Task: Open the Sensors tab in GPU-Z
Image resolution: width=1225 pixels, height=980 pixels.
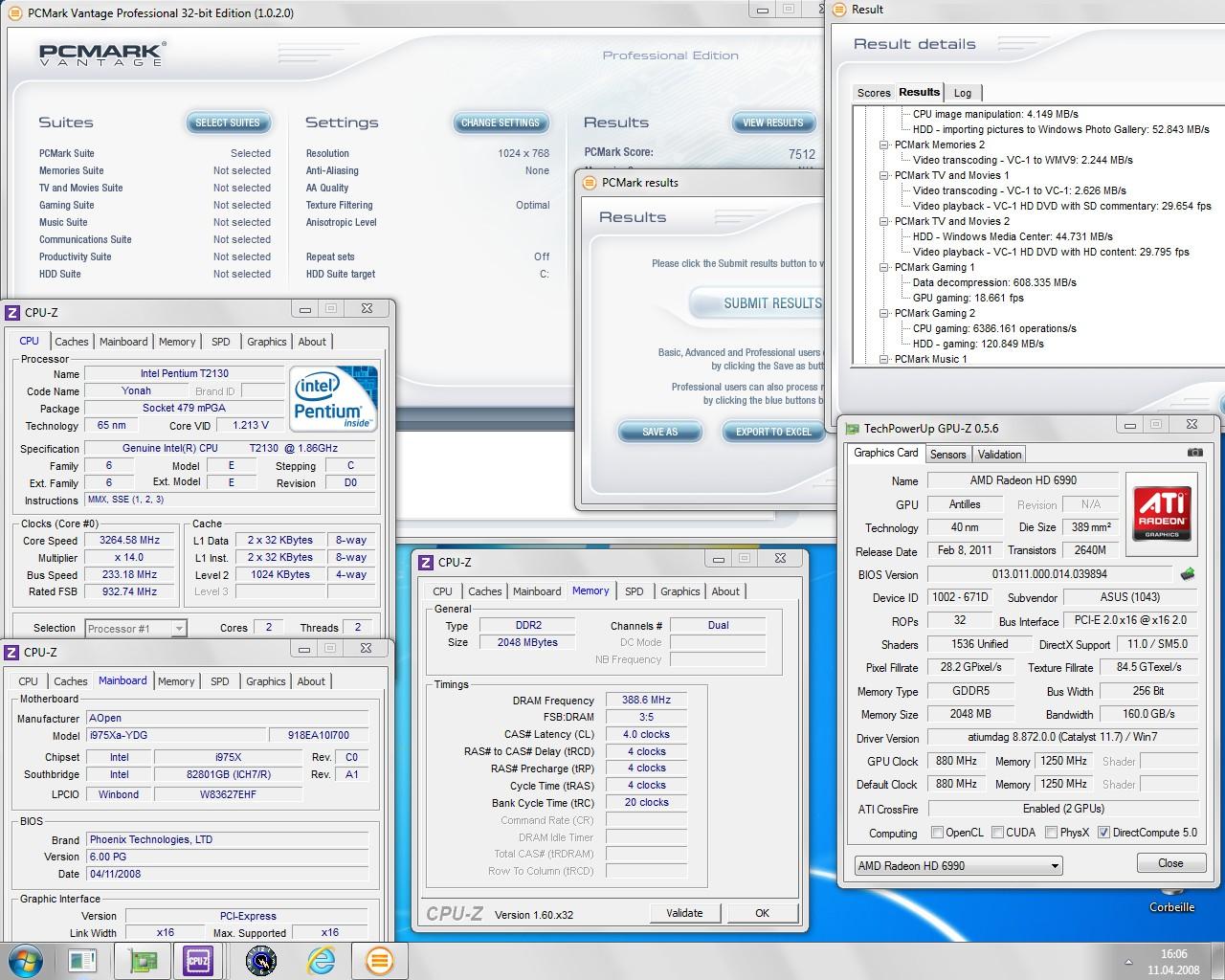Action: 948,455
